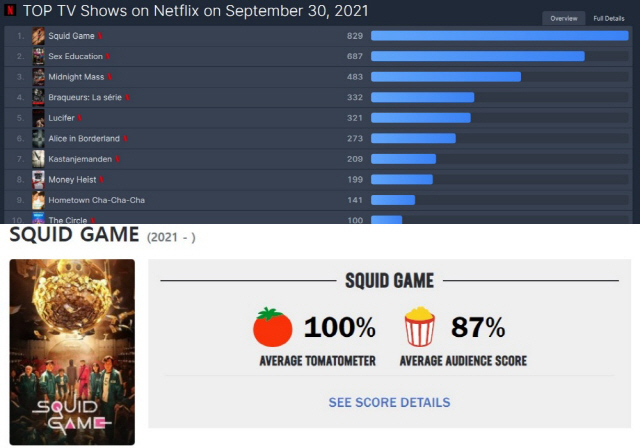Click the Money Heist poster thumbnail
The image size is (640, 448).
38,180
